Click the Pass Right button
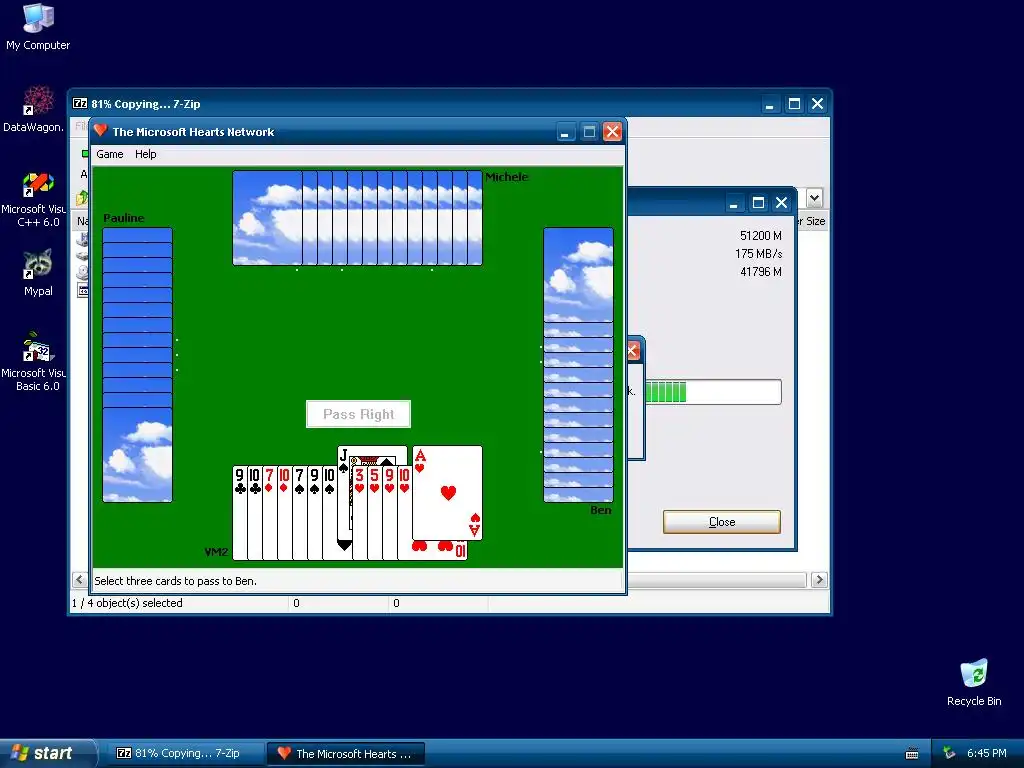Viewport: 1024px width, 768px height. 359,414
